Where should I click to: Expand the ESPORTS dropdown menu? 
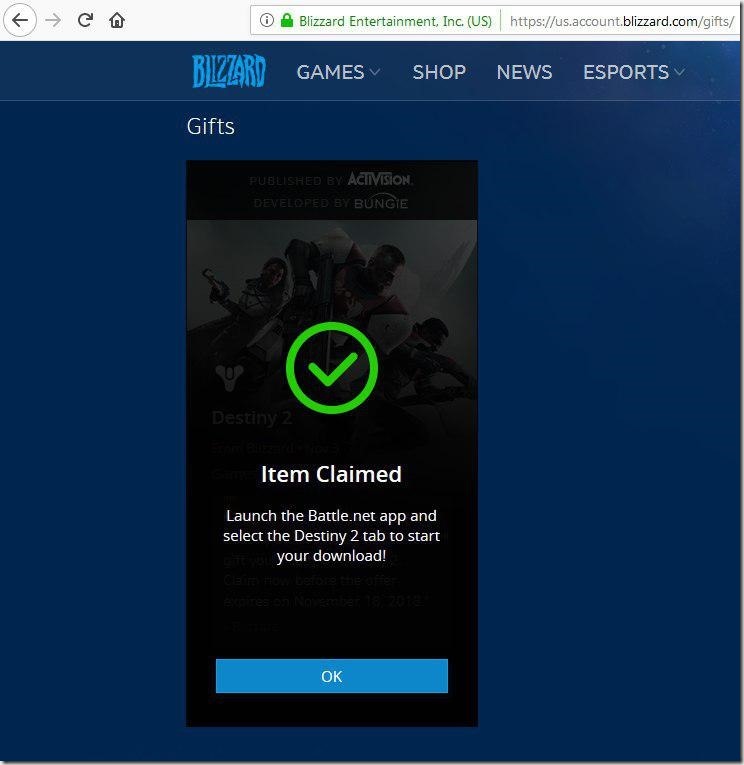634,72
